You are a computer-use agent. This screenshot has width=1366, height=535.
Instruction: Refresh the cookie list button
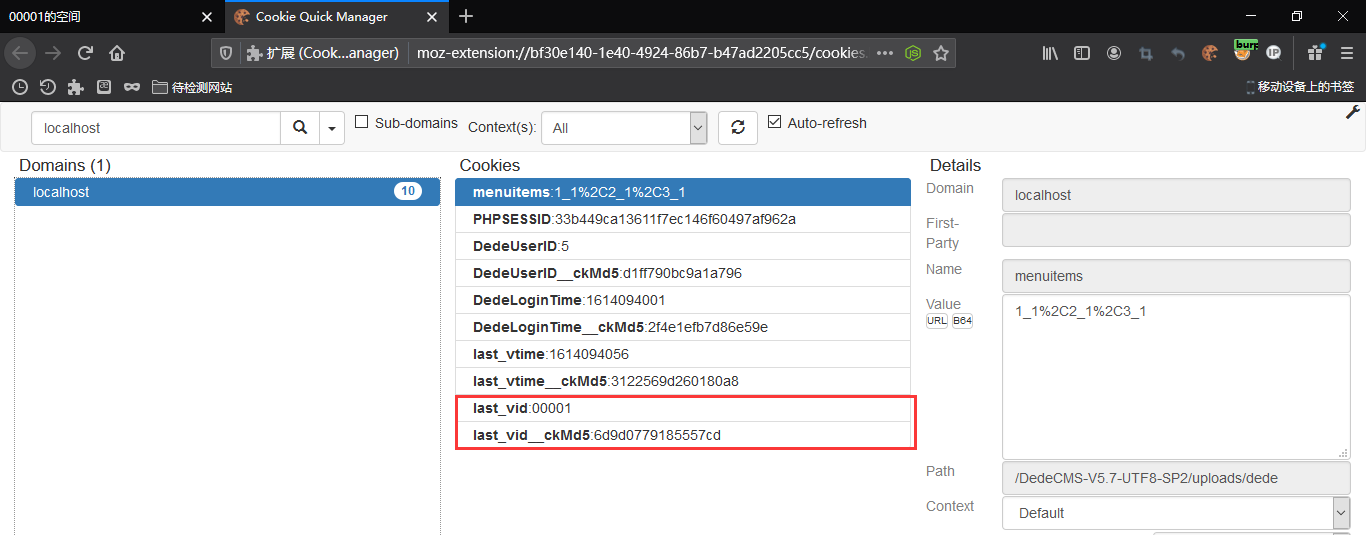(x=738, y=127)
